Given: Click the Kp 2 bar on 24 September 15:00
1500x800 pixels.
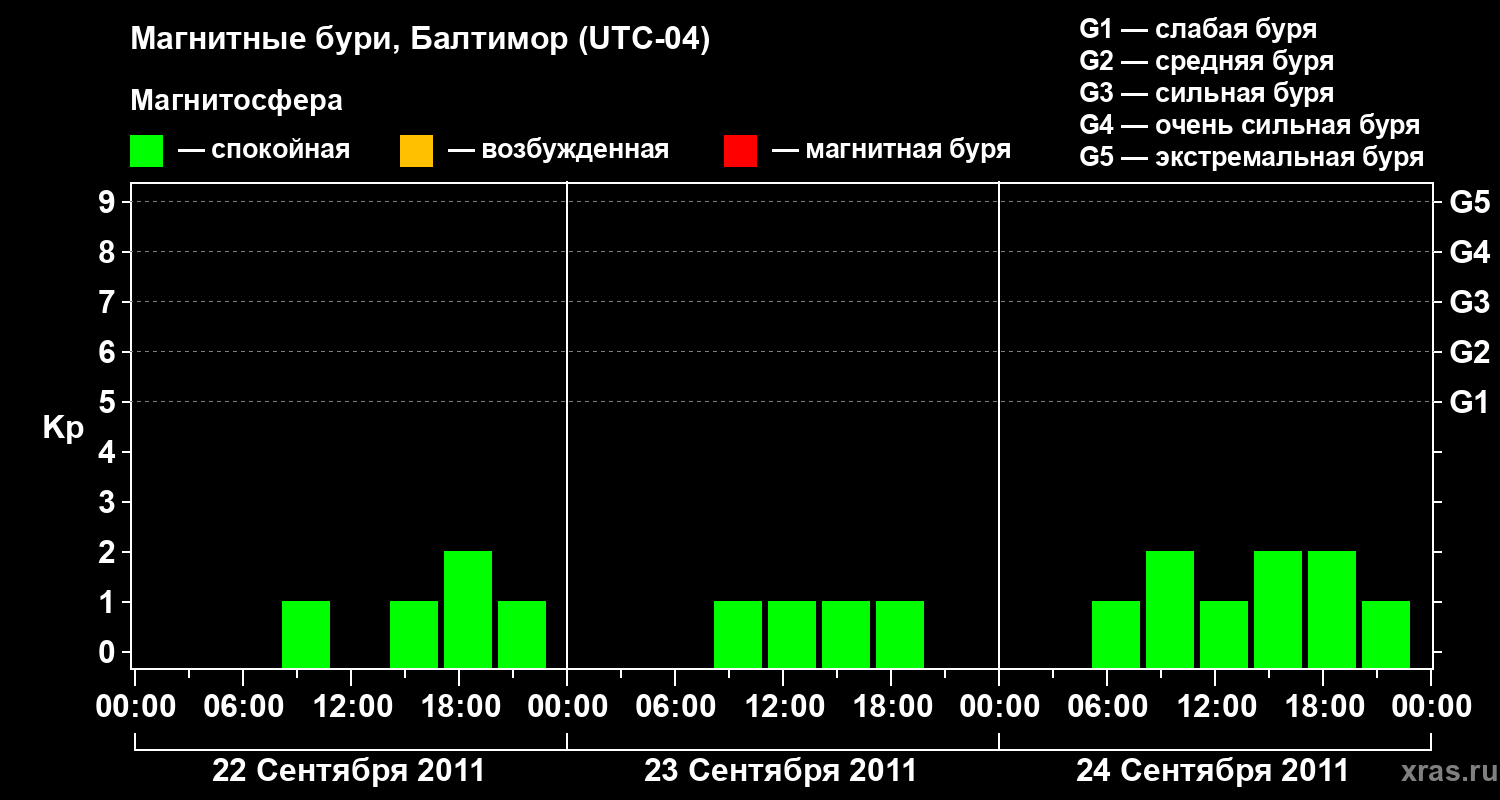Looking at the screenshot, I should coord(1278,609).
